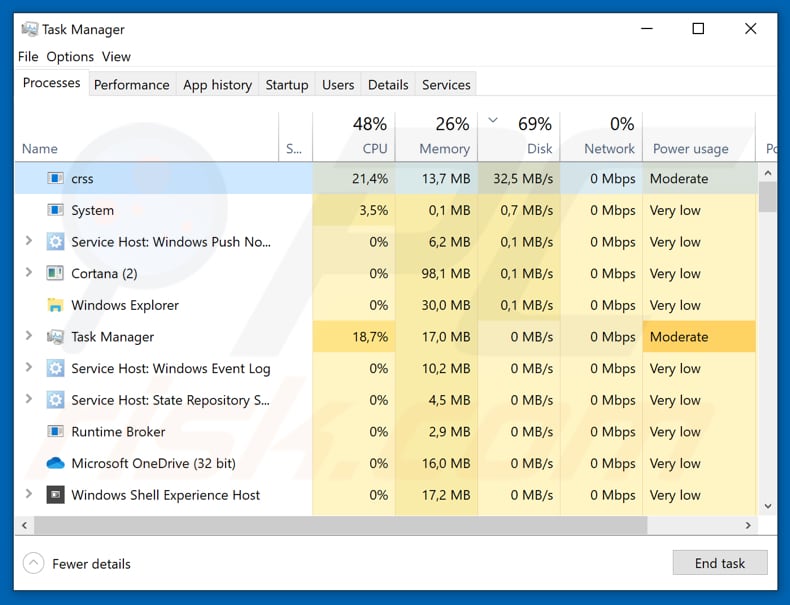The image size is (790, 605).
Task: Click the Task Manager title bar icon
Action: (x=29, y=29)
